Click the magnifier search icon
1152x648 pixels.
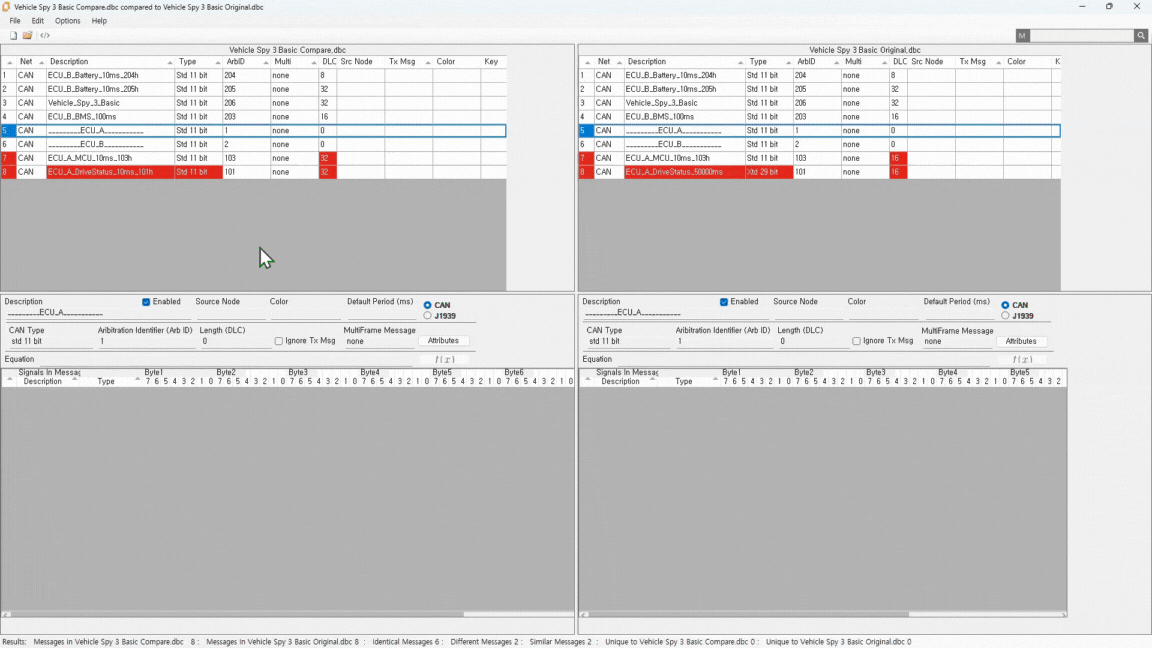(x=1140, y=36)
